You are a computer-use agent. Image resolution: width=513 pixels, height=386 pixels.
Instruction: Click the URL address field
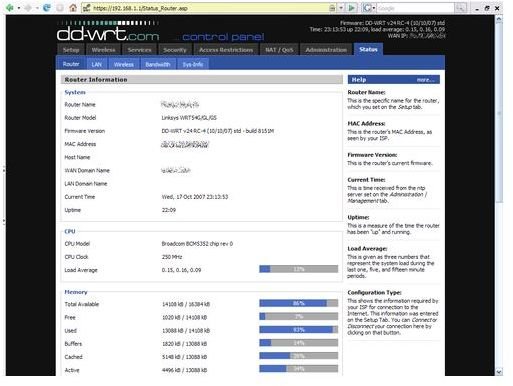210,8
